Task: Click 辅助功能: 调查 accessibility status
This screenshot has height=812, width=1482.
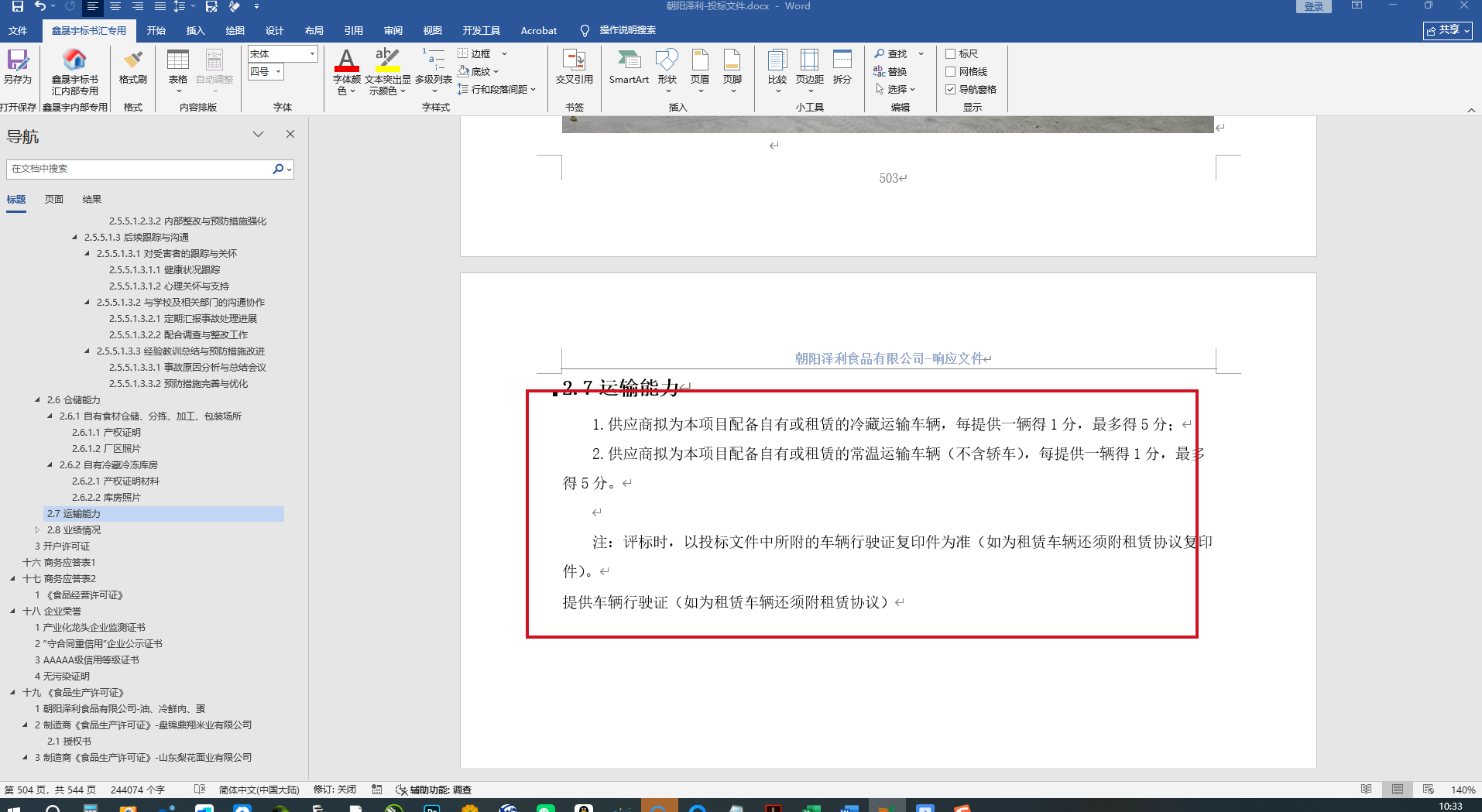Action: tap(434, 790)
